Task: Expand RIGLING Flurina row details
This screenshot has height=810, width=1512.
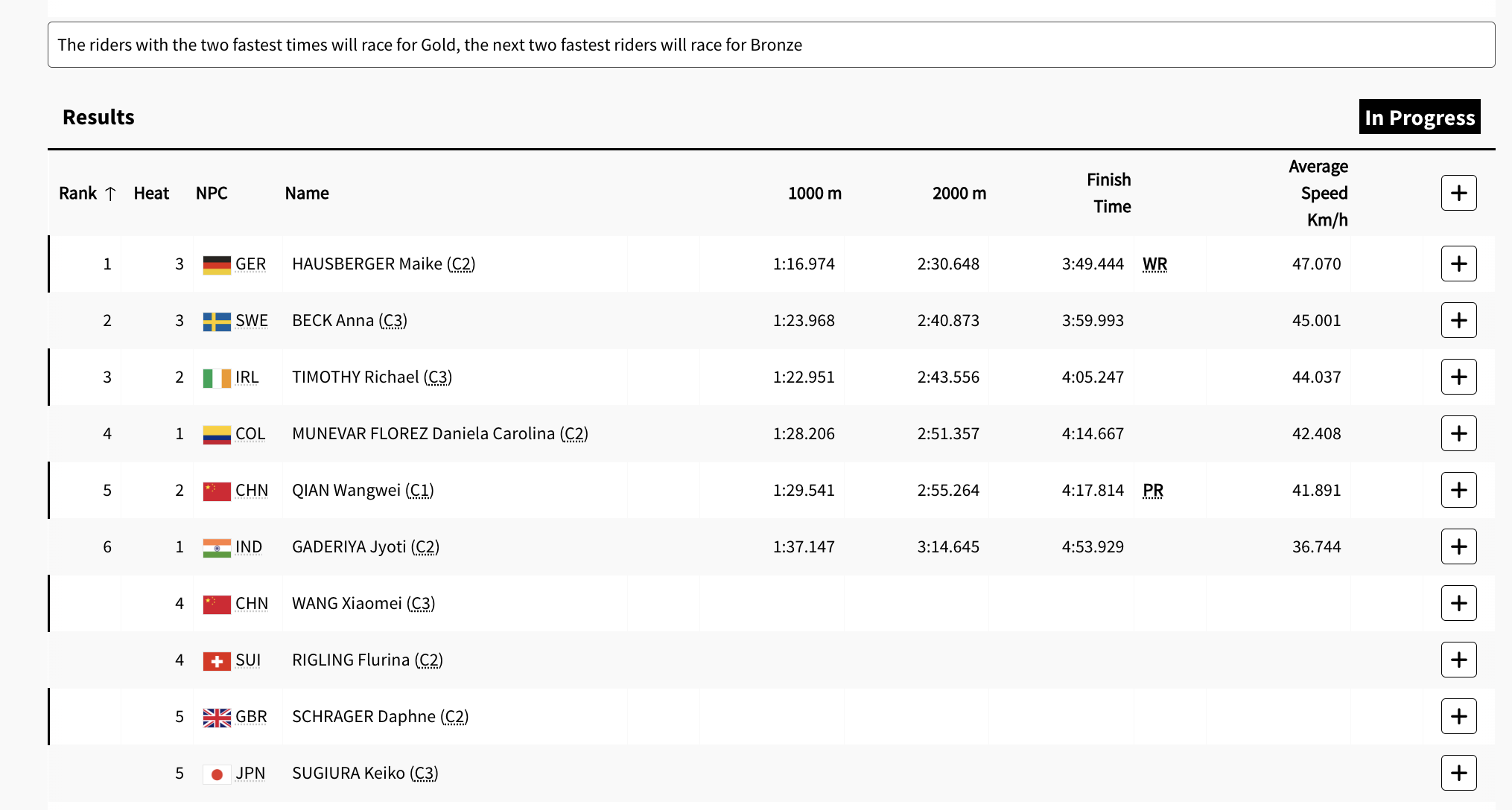Action: 1458,660
